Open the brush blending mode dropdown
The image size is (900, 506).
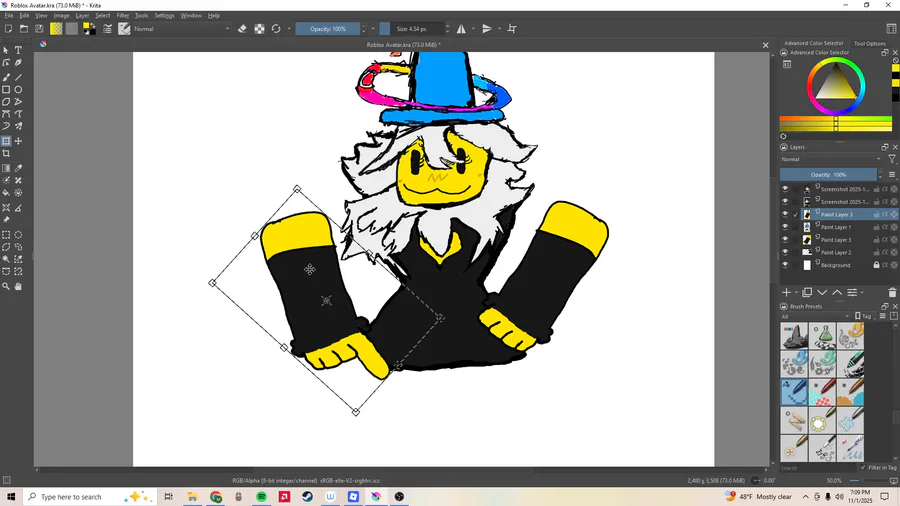tap(181, 29)
